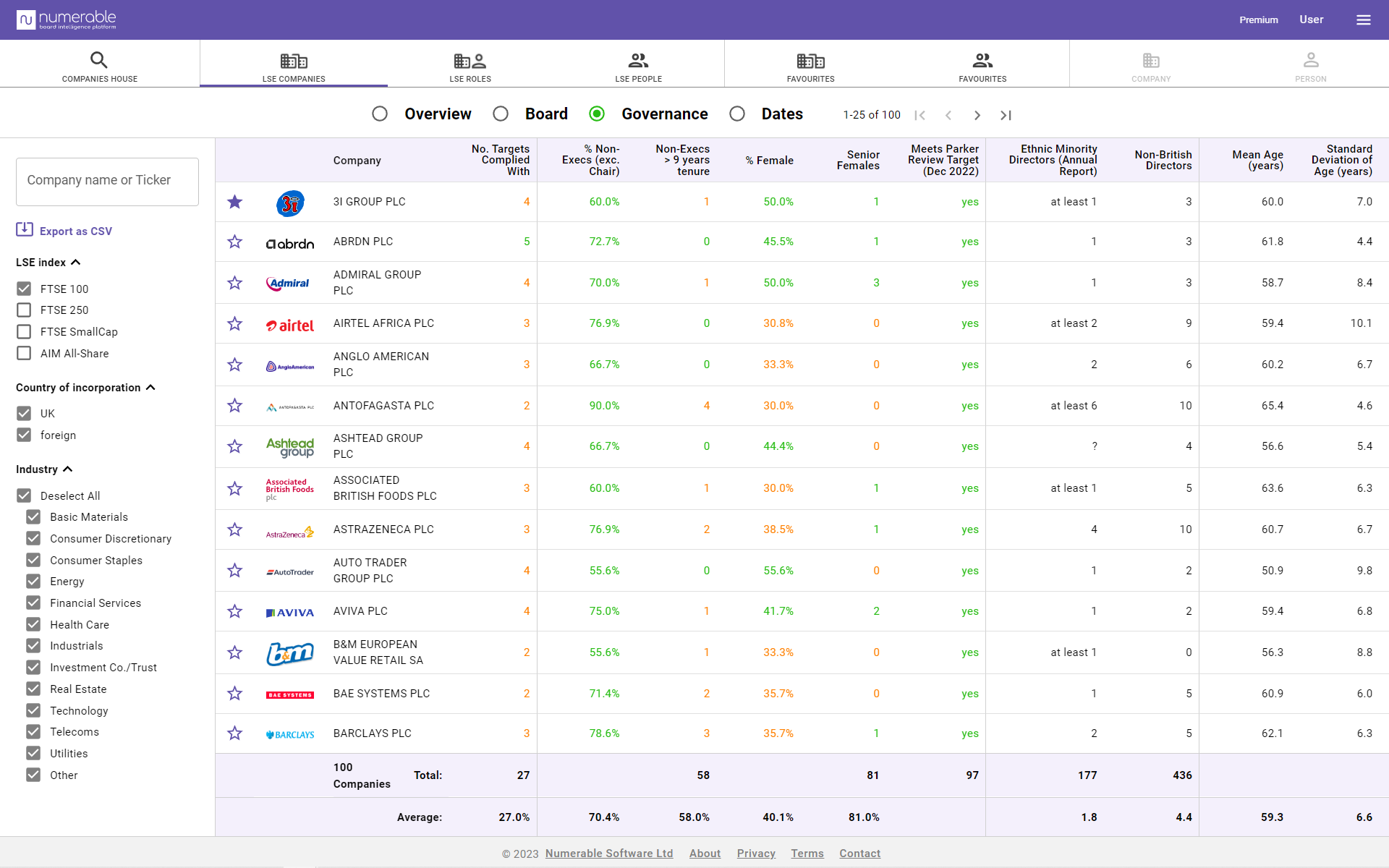Star ANTOFAGASTA PLC as favourite

(234, 406)
